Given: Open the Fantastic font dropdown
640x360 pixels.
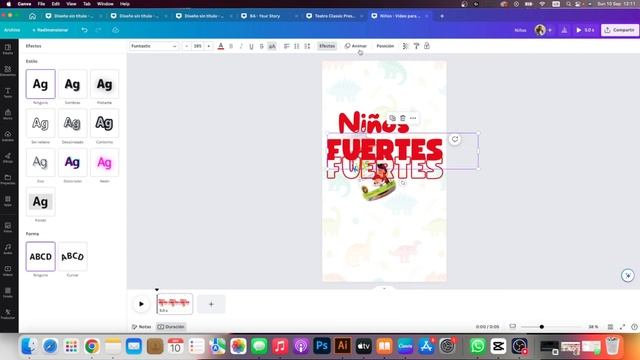Looking at the screenshot, I should [154, 46].
